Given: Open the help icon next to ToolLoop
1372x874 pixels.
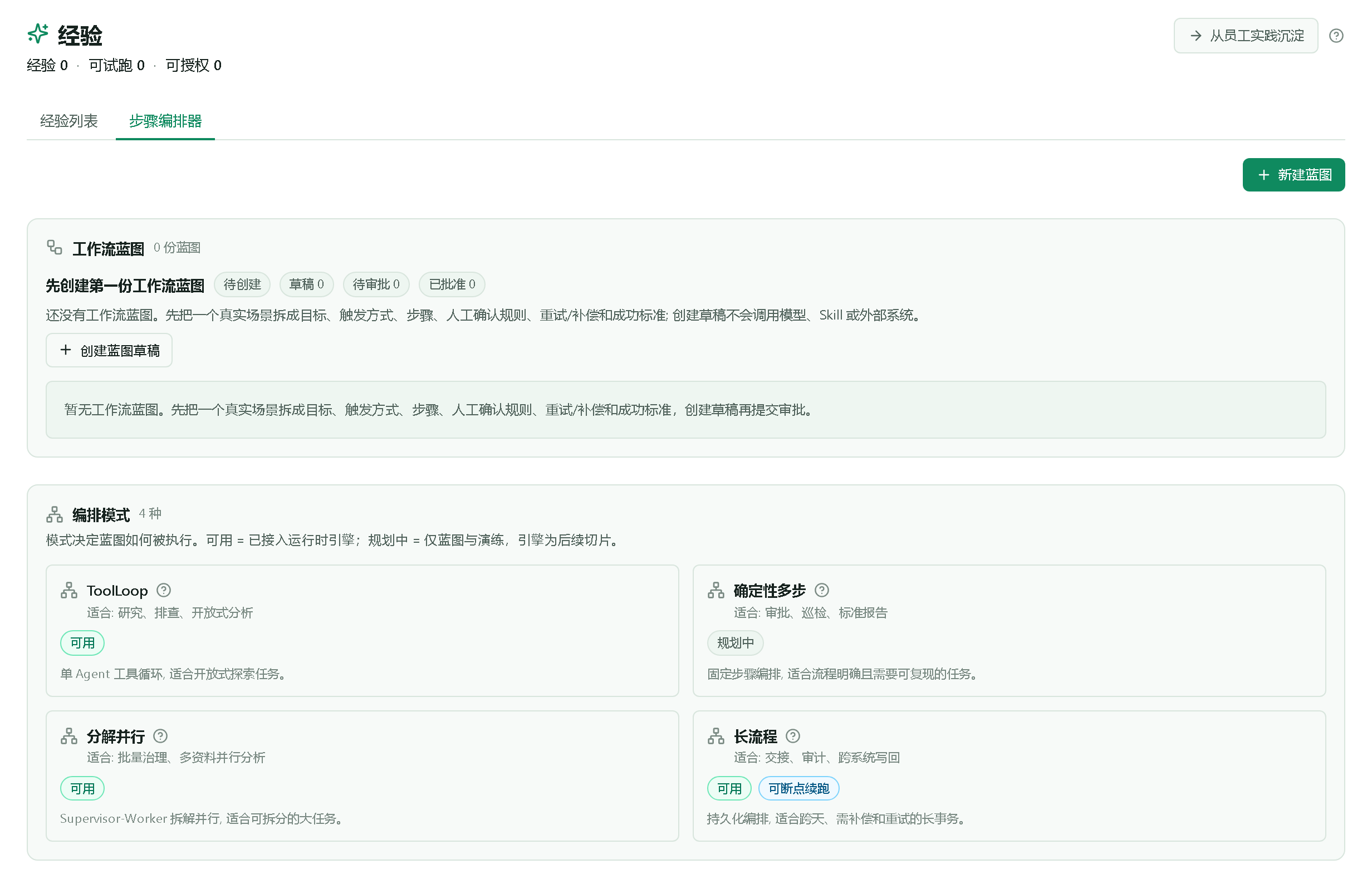Looking at the screenshot, I should click(164, 590).
